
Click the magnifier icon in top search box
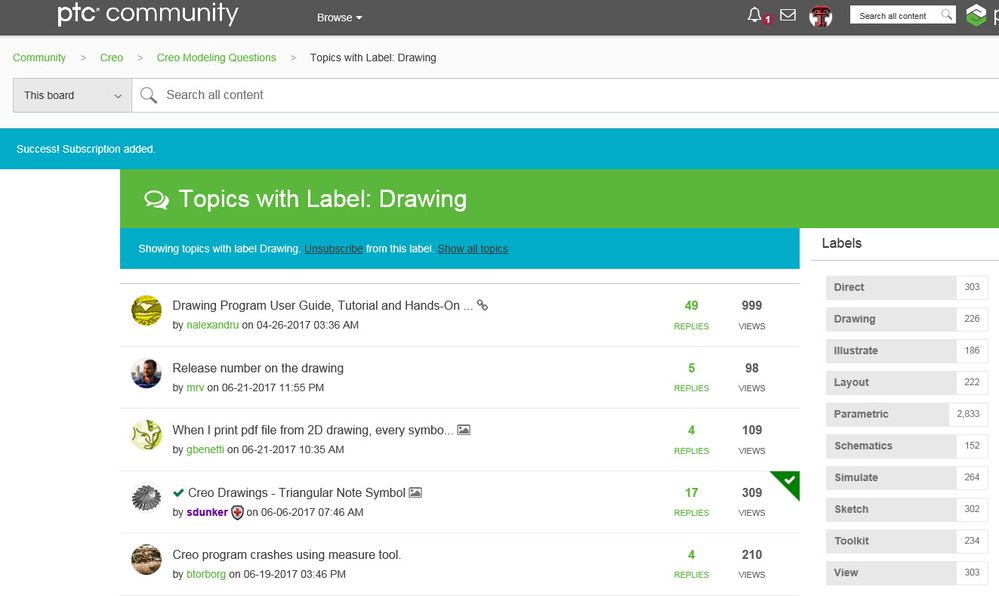pos(947,15)
